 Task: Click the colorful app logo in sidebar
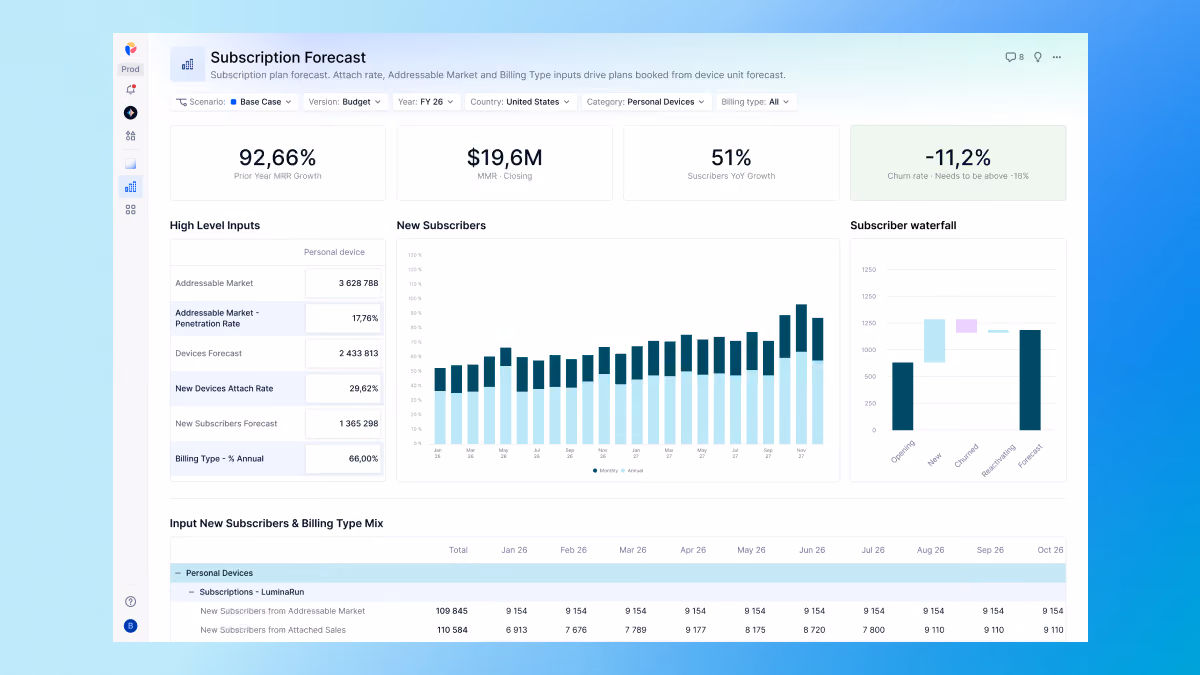click(130, 48)
